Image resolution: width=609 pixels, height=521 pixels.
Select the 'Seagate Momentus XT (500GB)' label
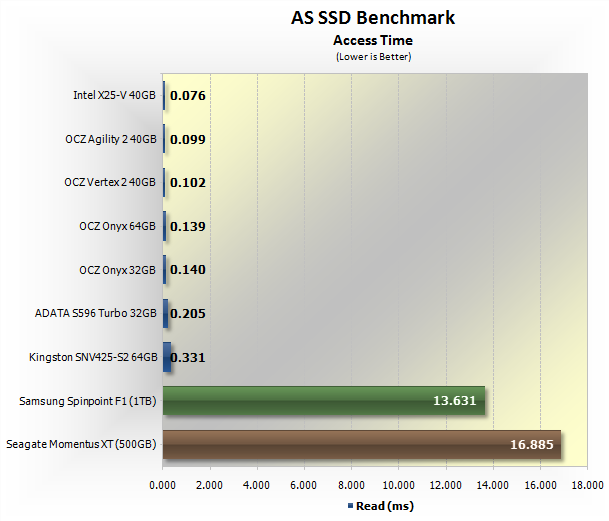[x=81, y=444]
